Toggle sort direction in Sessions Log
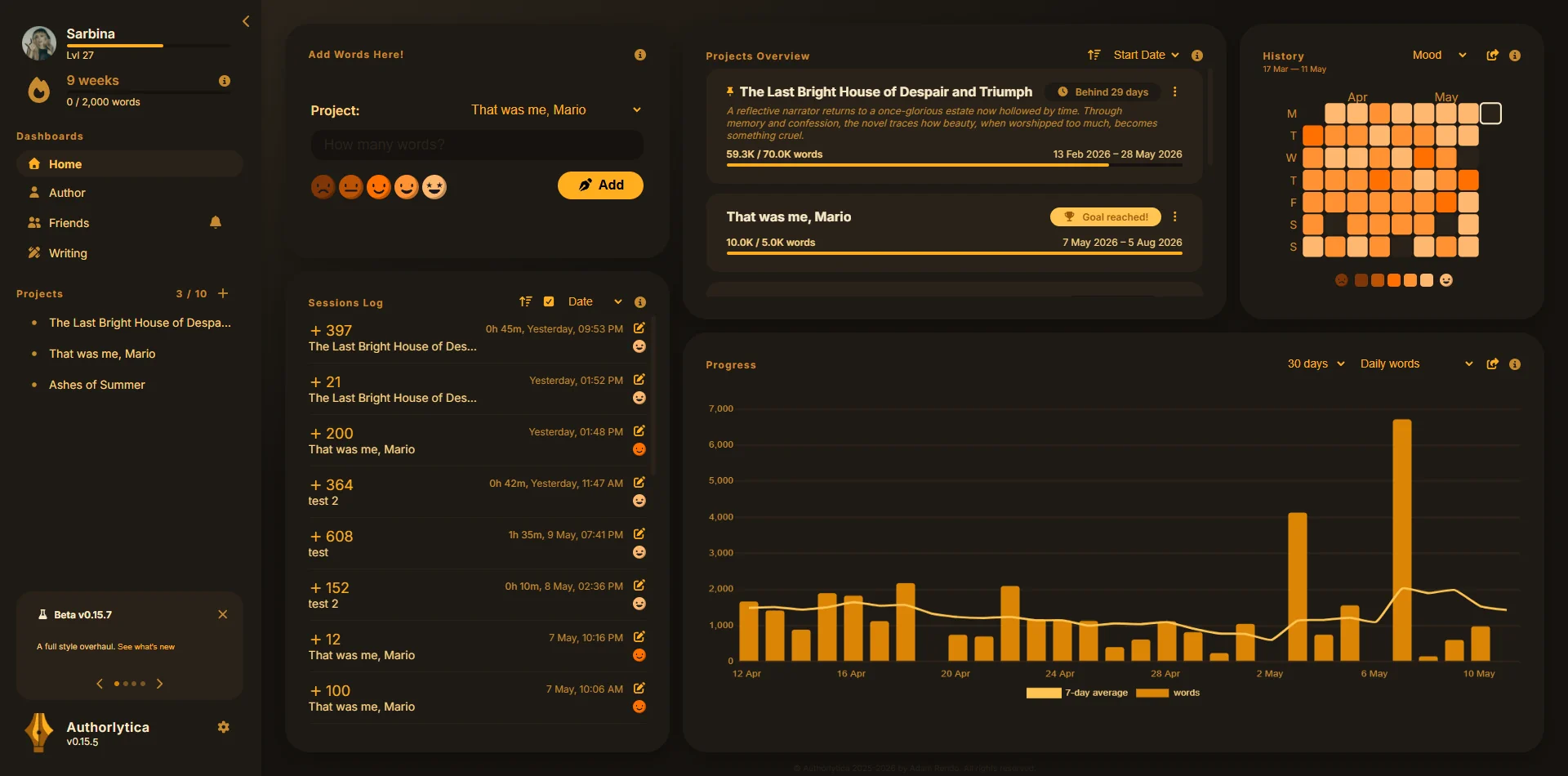1568x776 pixels. point(526,301)
